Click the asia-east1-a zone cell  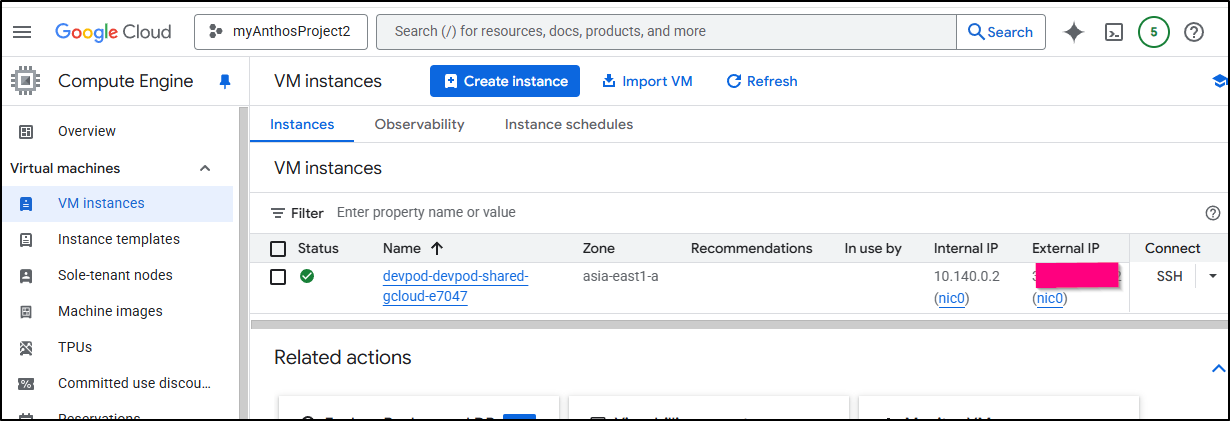(x=621, y=276)
